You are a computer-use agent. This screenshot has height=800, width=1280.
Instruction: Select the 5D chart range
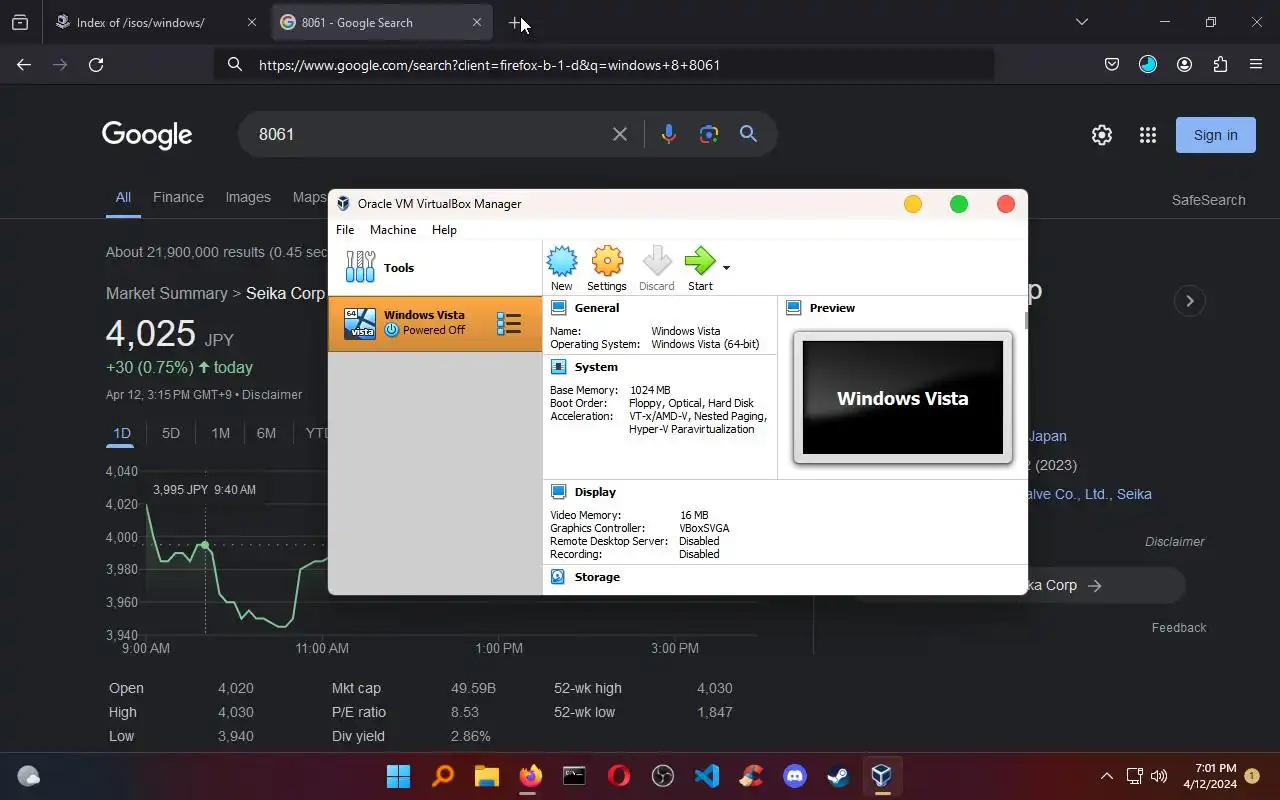171,433
